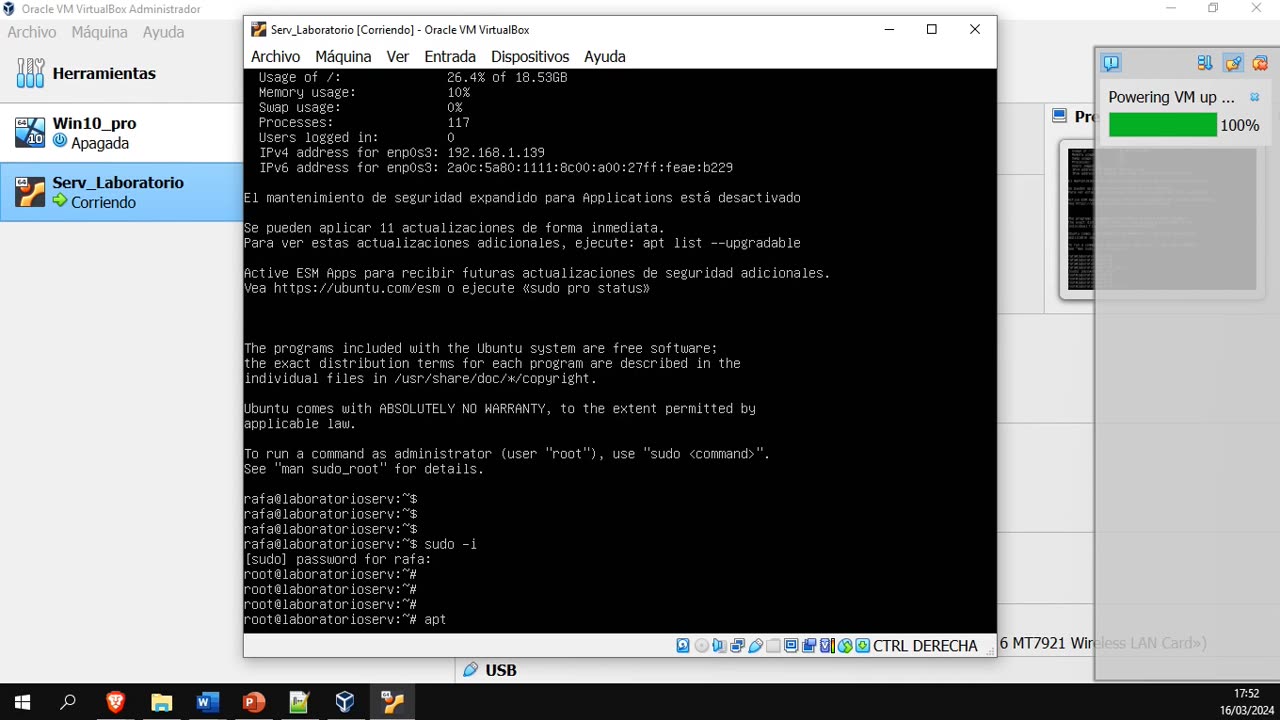Select the Serv_Laboratorio virtual machine
The height and width of the screenshot is (720, 1280).
pos(121,192)
